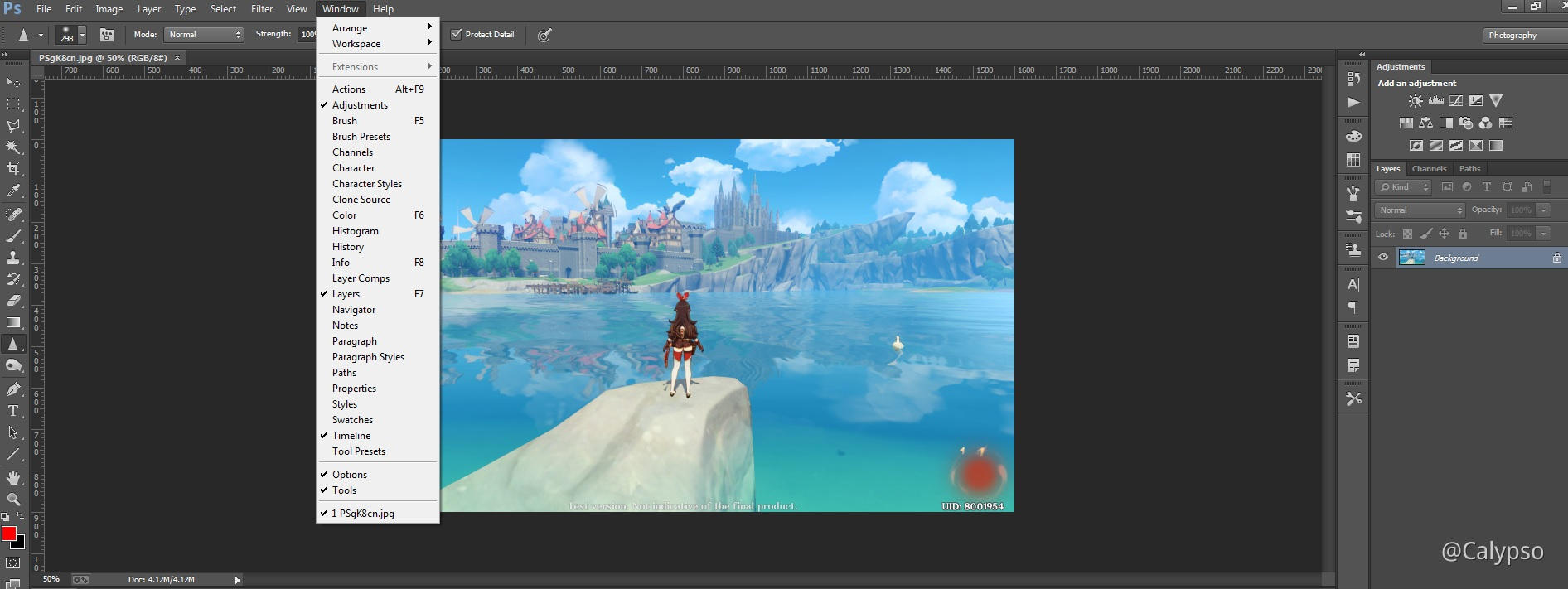
Task: Open the Filter menu
Action: coord(262,9)
